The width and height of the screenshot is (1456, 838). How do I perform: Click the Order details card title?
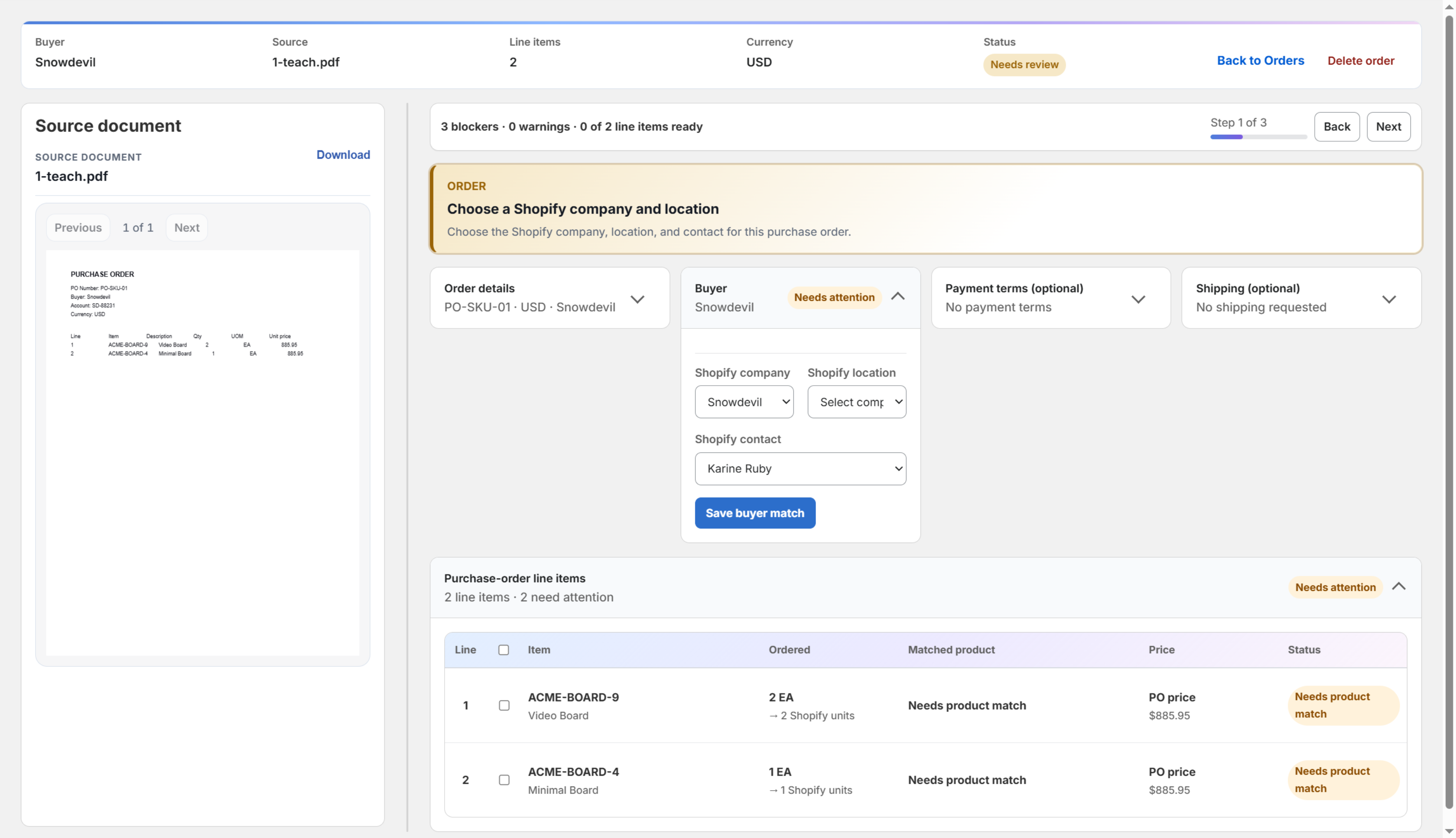pyautogui.click(x=479, y=288)
